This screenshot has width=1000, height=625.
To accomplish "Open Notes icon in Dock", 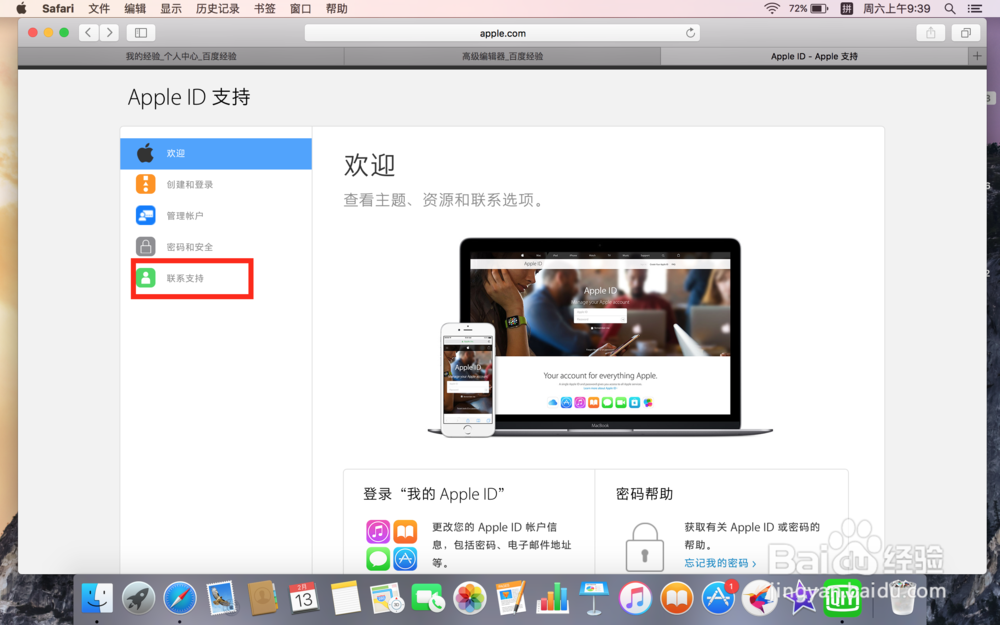I will [x=345, y=598].
